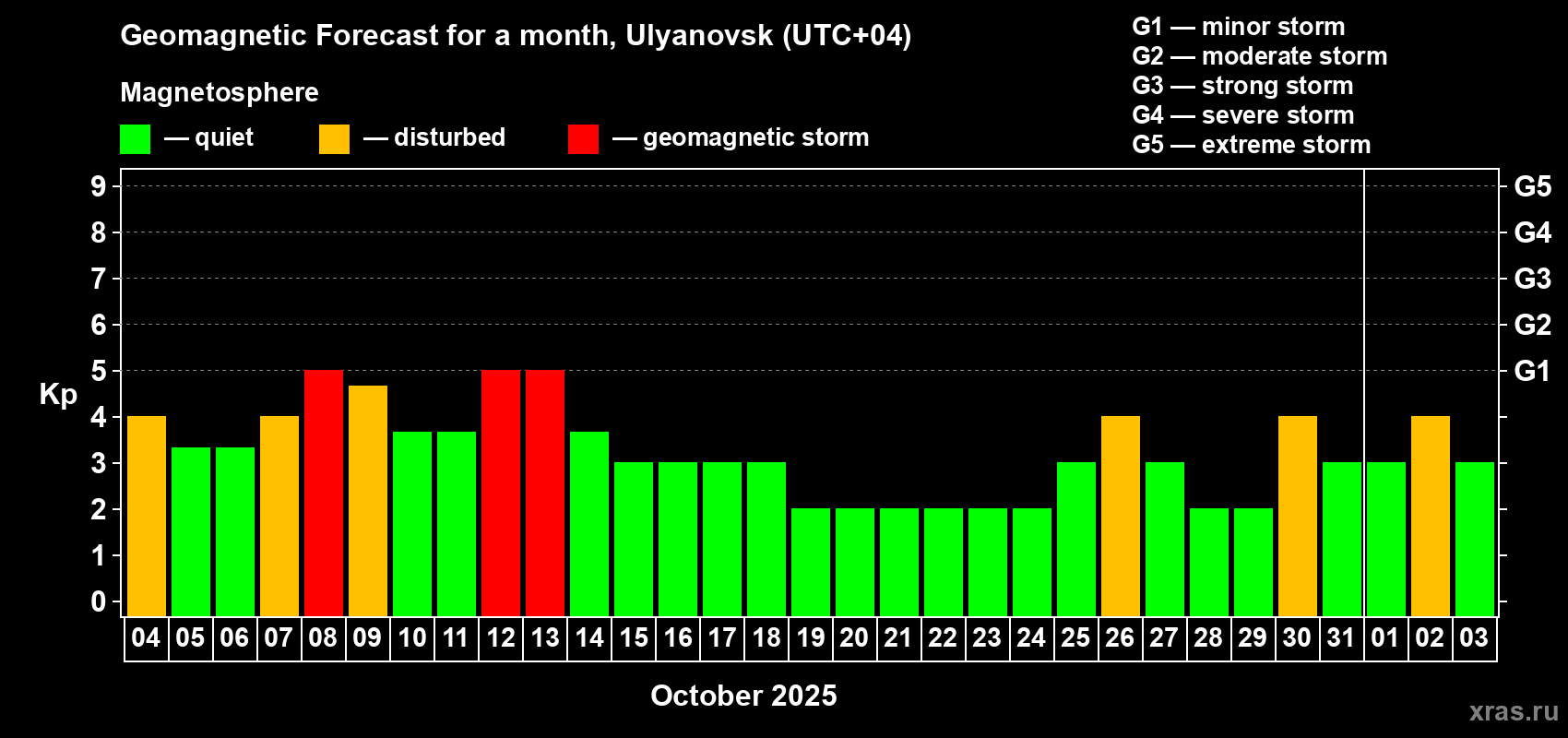Select the green bar for day 22

coord(944,563)
